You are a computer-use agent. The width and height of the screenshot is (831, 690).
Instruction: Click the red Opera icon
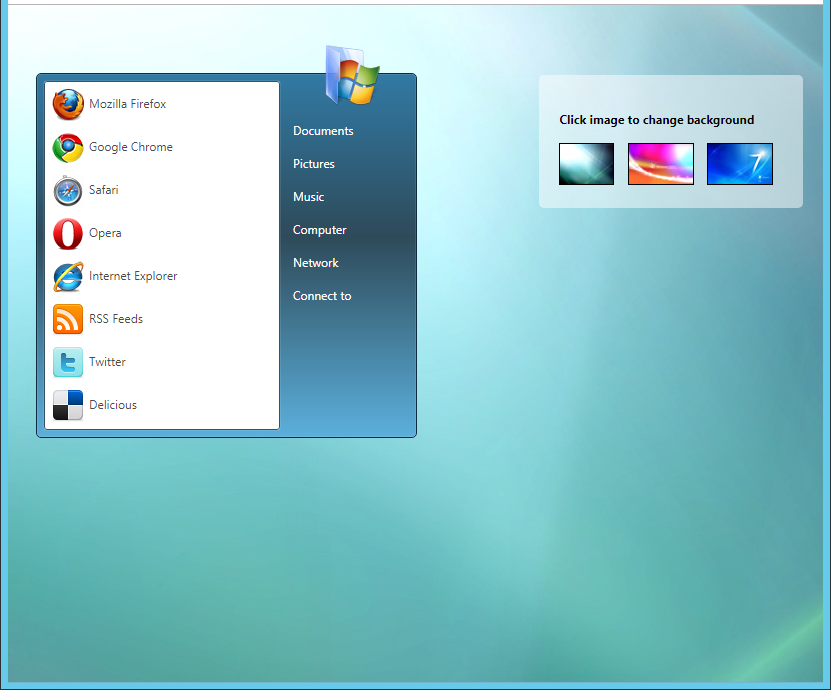click(68, 234)
